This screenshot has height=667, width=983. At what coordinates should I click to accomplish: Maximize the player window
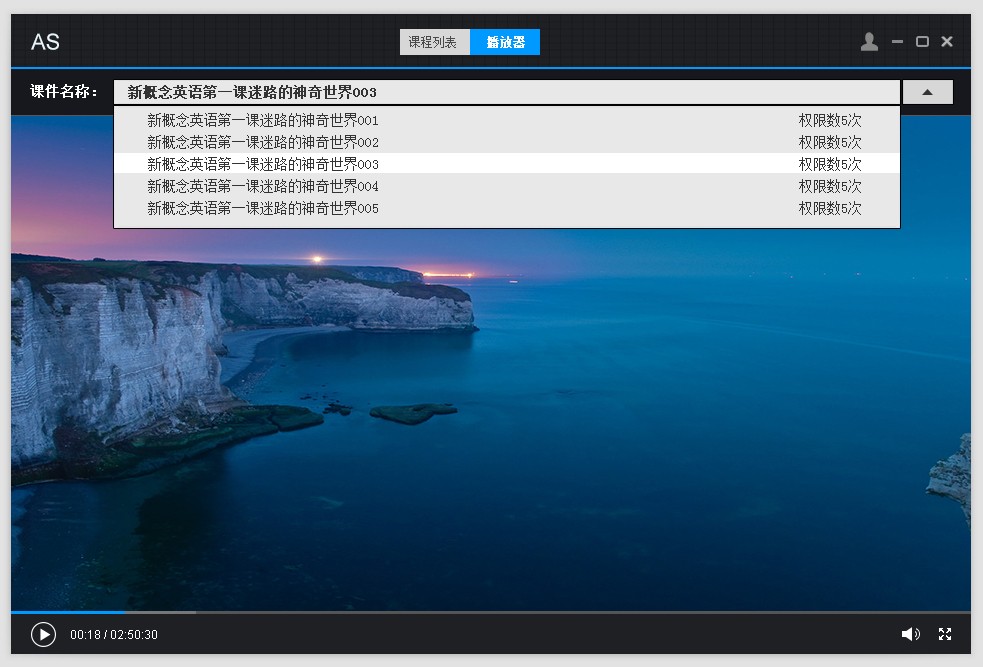pos(922,42)
